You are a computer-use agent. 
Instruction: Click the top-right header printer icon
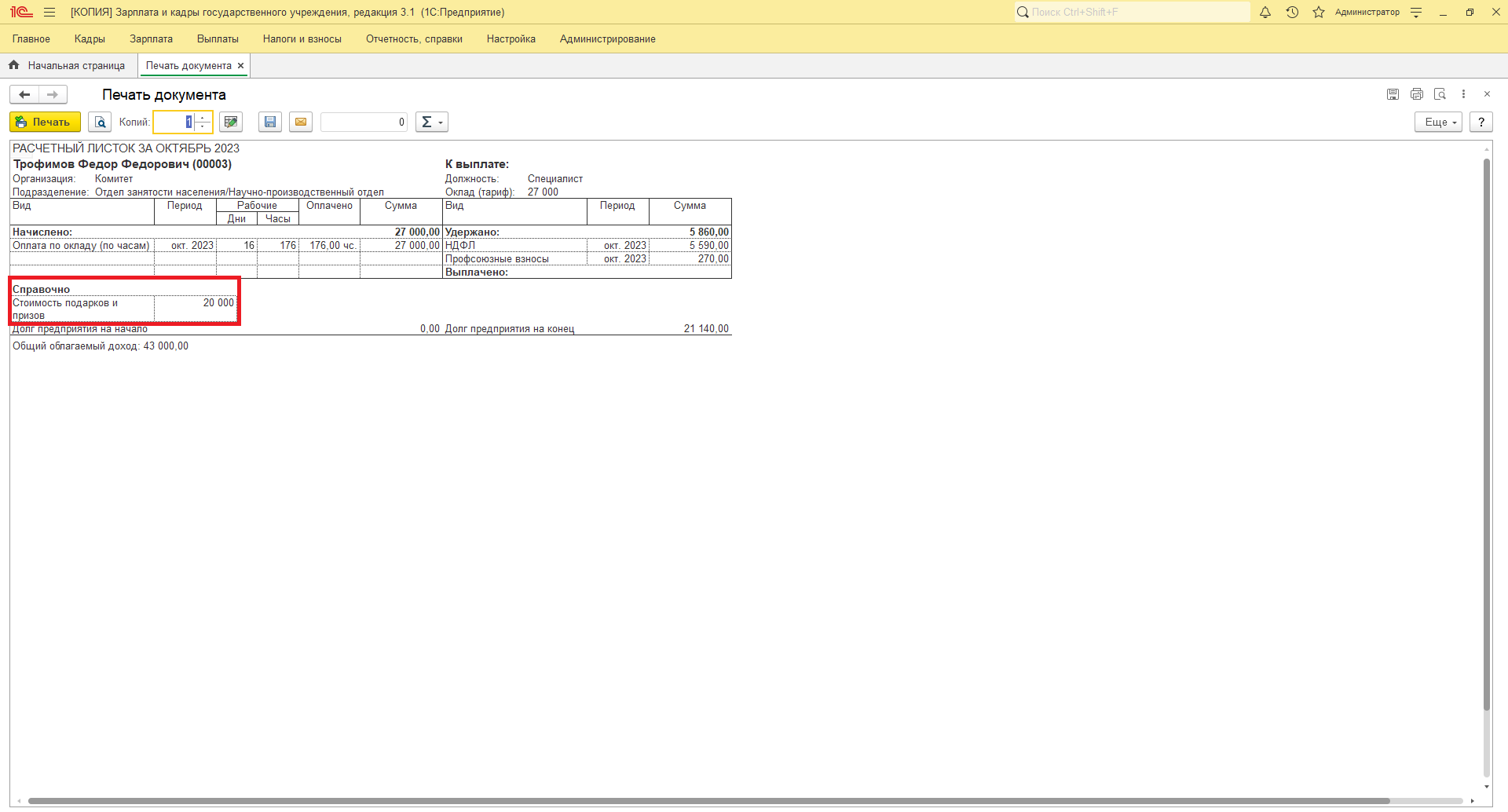(x=1417, y=94)
